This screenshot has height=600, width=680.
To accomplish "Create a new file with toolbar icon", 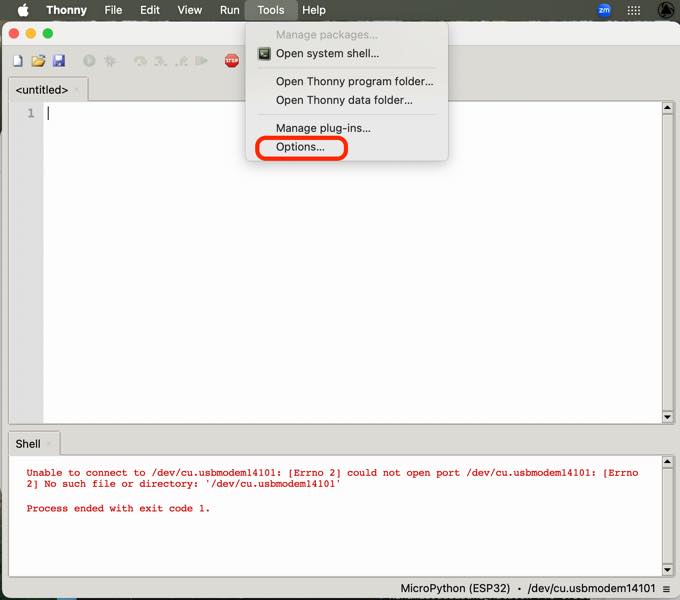I will coord(18,61).
